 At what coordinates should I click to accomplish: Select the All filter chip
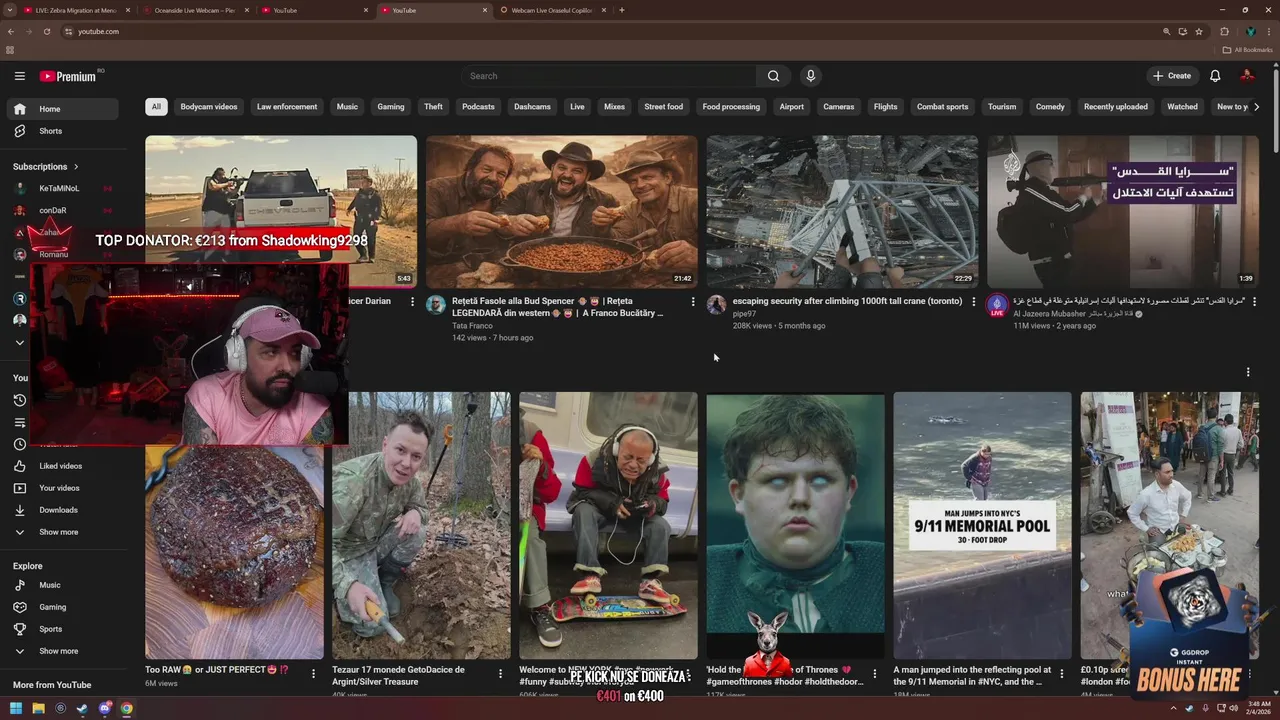(x=156, y=107)
